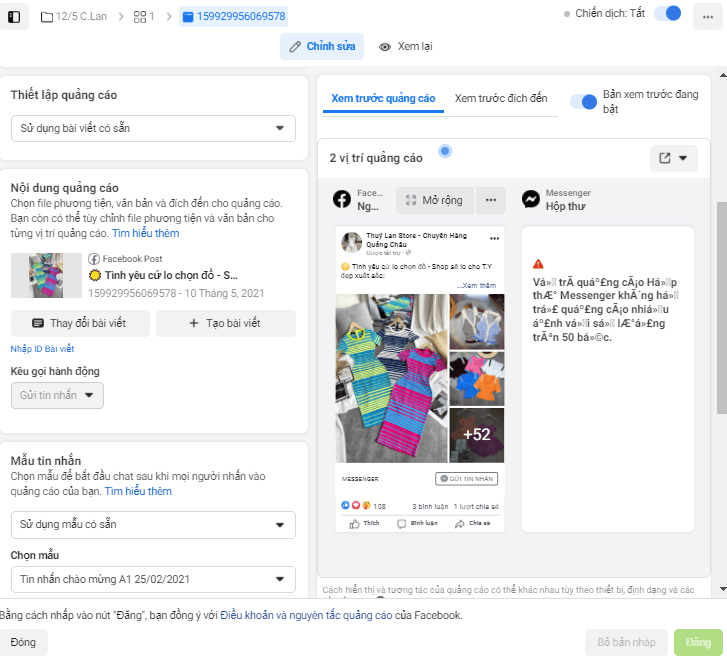Click the red warning icon in Messenger preview
727x665 pixels.
pyautogui.click(x=538, y=264)
